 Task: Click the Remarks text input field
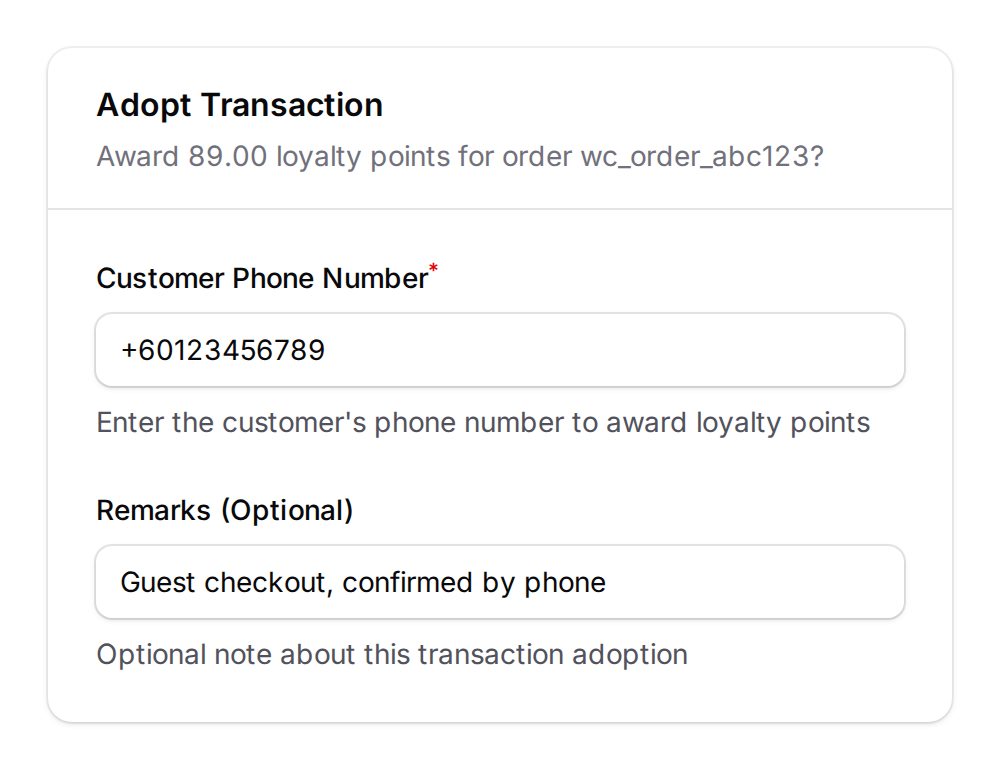pyautogui.click(x=500, y=582)
